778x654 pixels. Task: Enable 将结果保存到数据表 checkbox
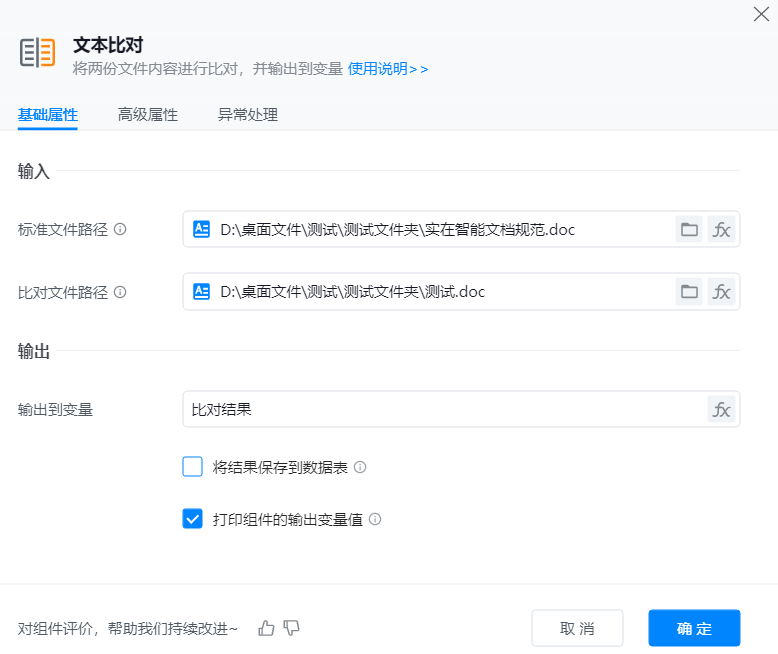coord(193,467)
